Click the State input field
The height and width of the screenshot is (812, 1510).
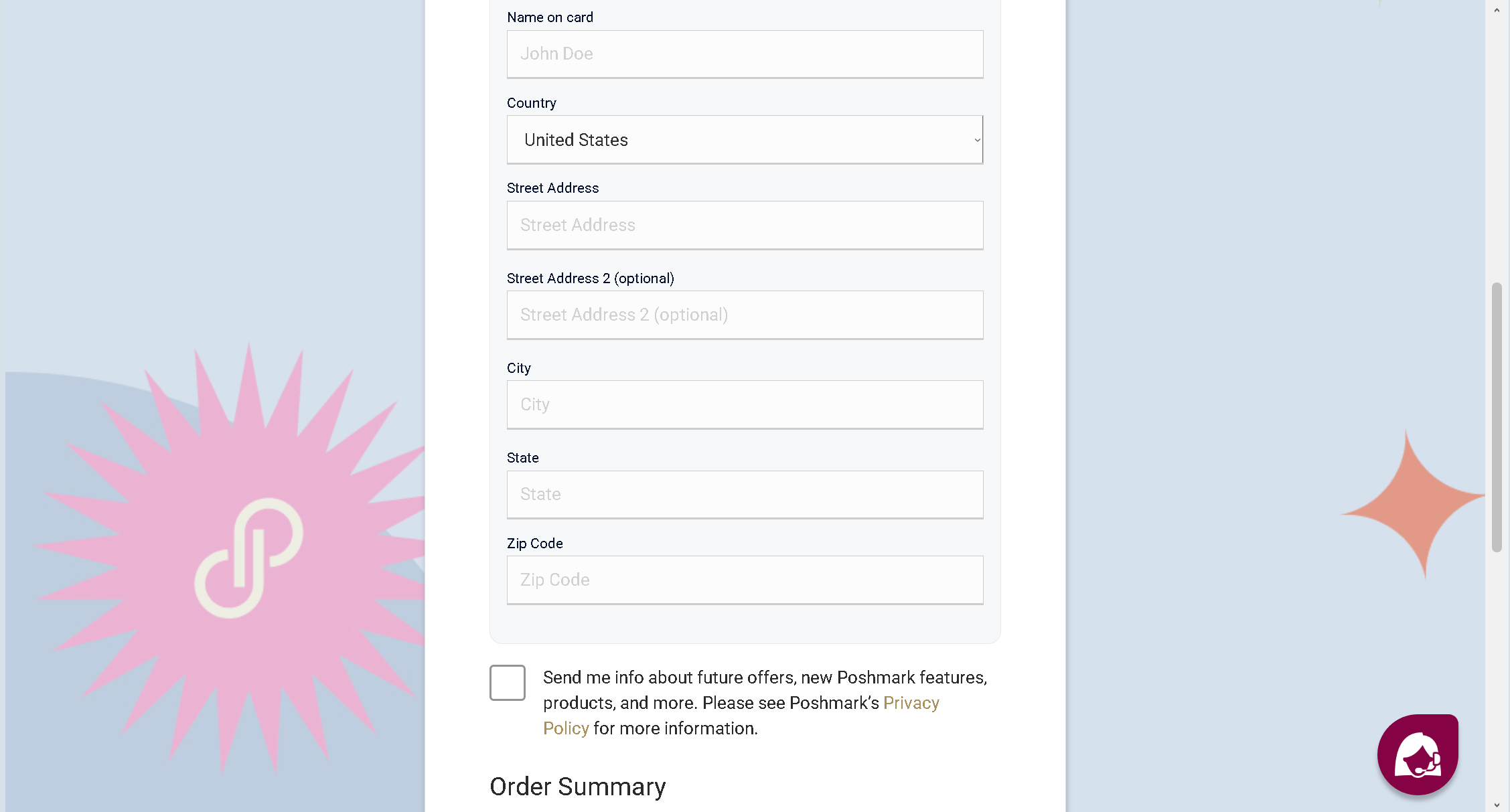[745, 495]
